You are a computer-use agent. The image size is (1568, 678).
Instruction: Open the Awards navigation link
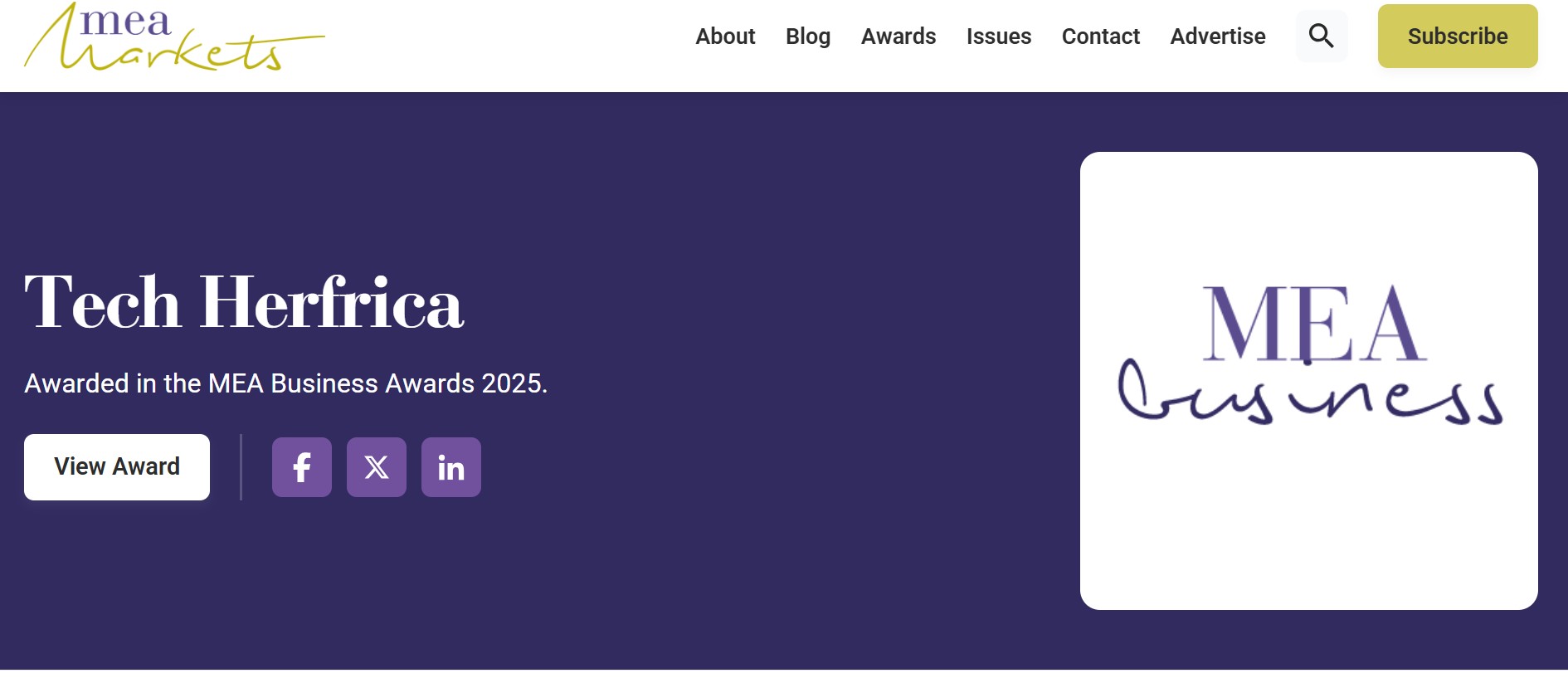click(x=898, y=37)
